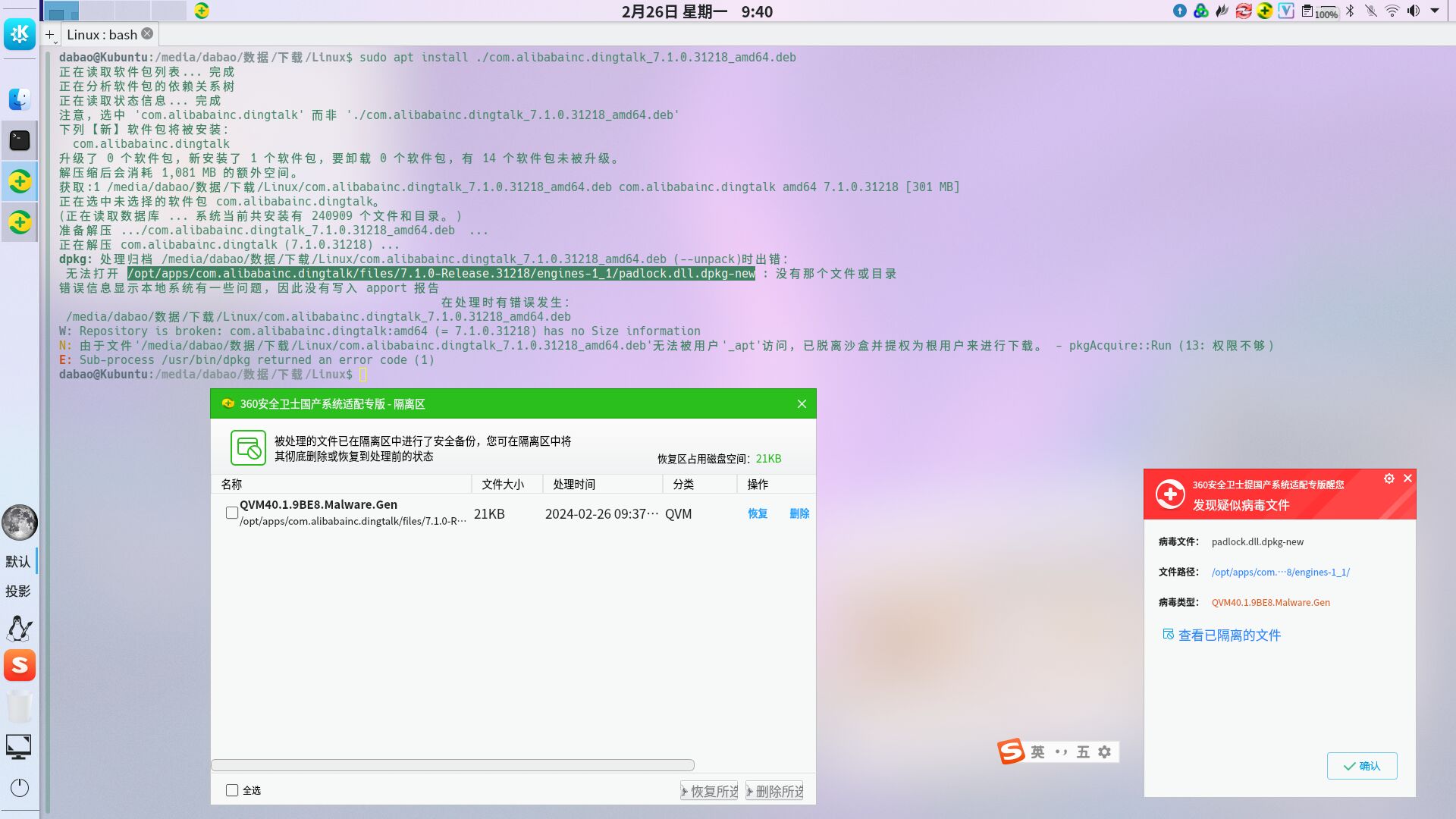Click the red cross shield icon in alert popup
This screenshot has width=1456, height=819.
1170,494
